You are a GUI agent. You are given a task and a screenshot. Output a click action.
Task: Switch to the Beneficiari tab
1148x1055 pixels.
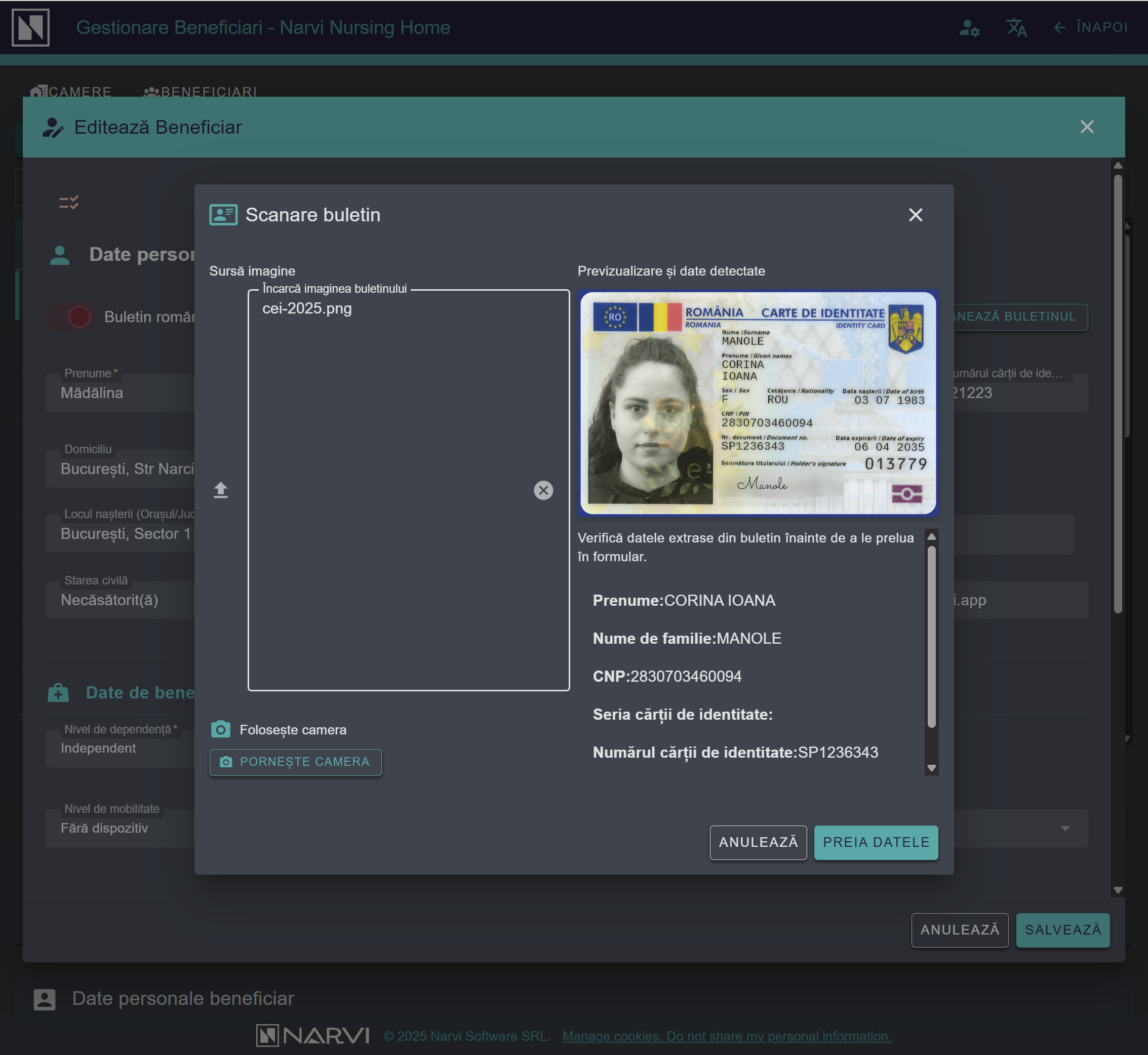pyautogui.click(x=201, y=91)
